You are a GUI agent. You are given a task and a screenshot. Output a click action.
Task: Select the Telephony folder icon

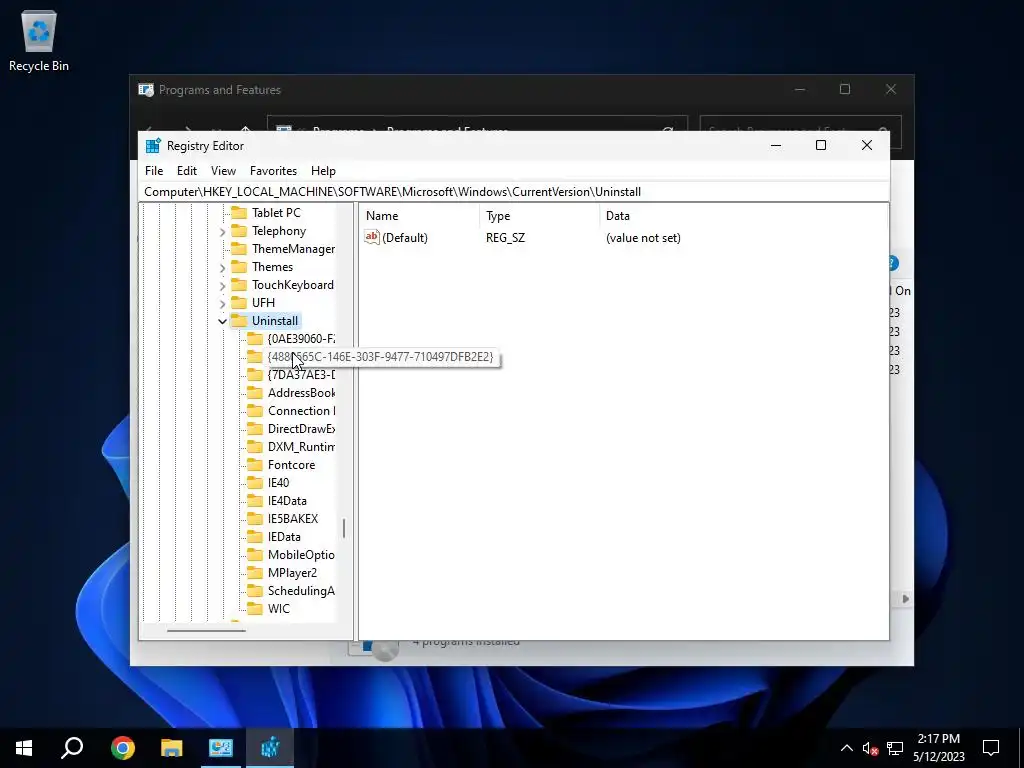[x=240, y=231]
